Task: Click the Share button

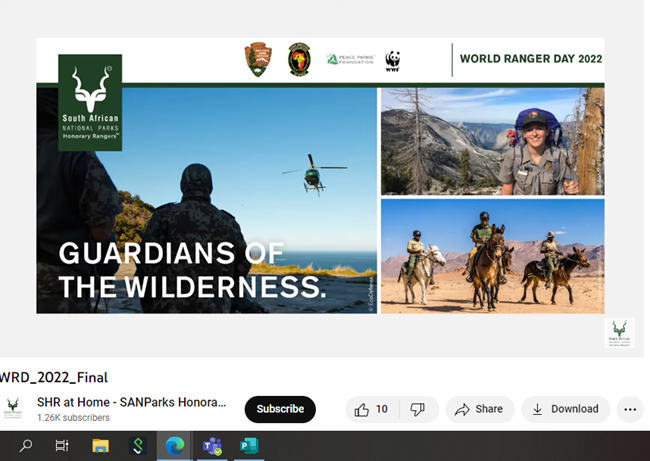Action: click(x=479, y=409)
